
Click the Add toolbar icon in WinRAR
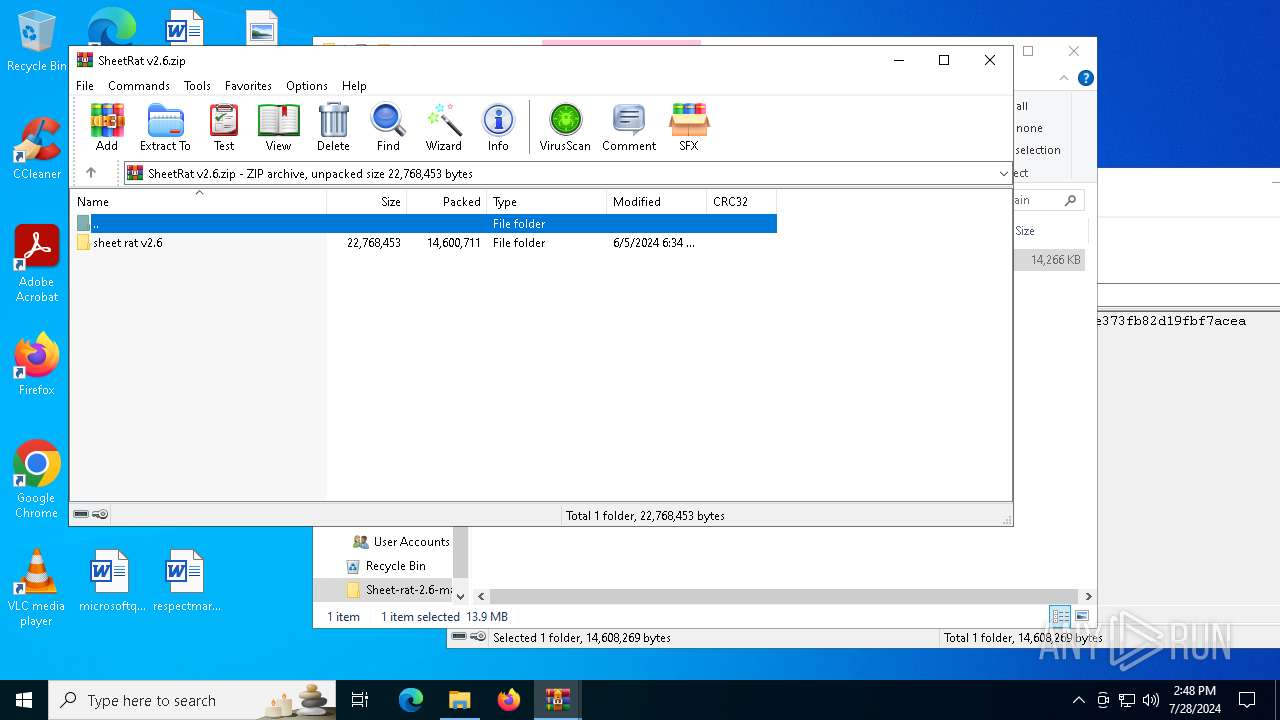point(107,127)
